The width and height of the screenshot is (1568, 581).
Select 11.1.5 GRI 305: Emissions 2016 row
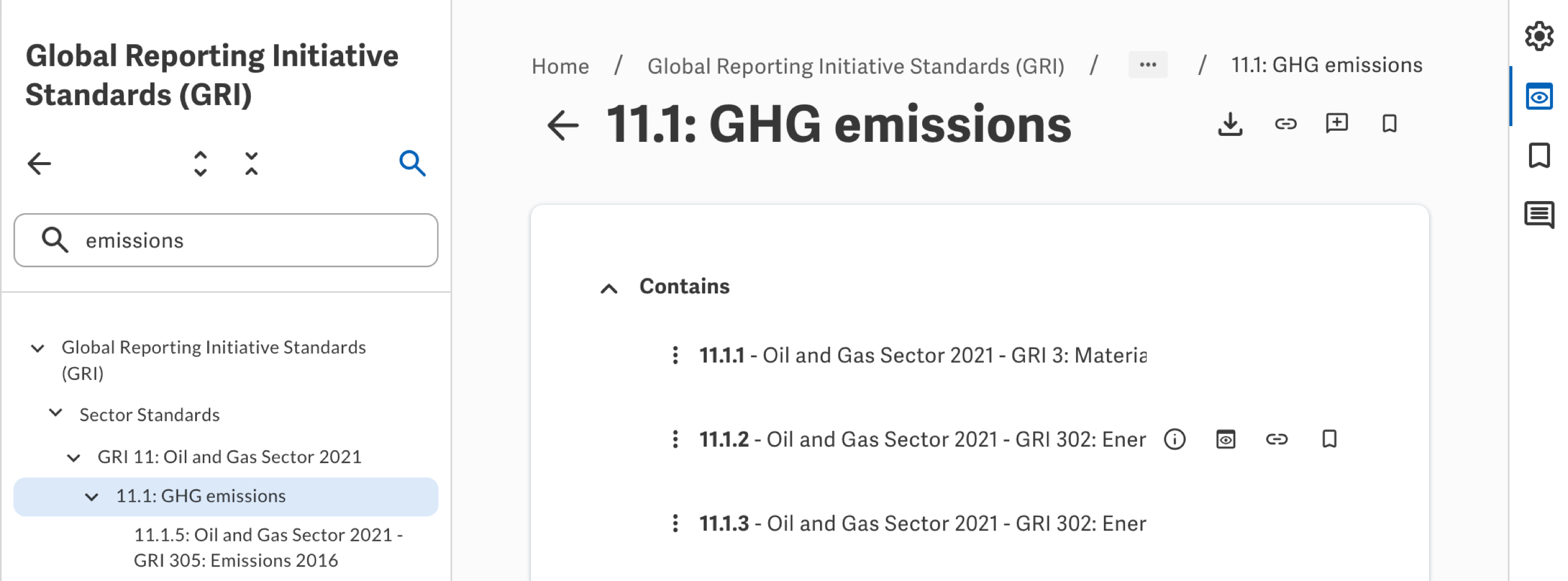point(268,547)
